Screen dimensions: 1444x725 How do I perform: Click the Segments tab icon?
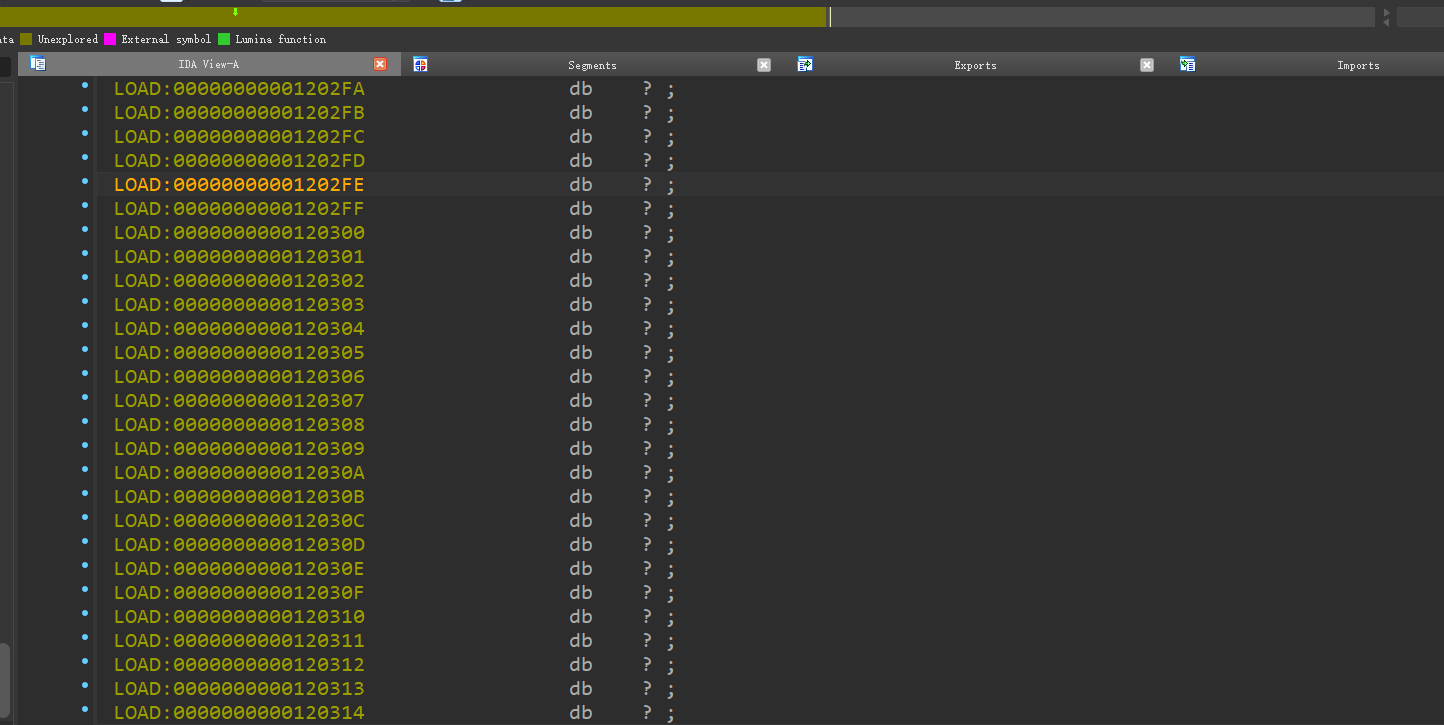[420, 64]
